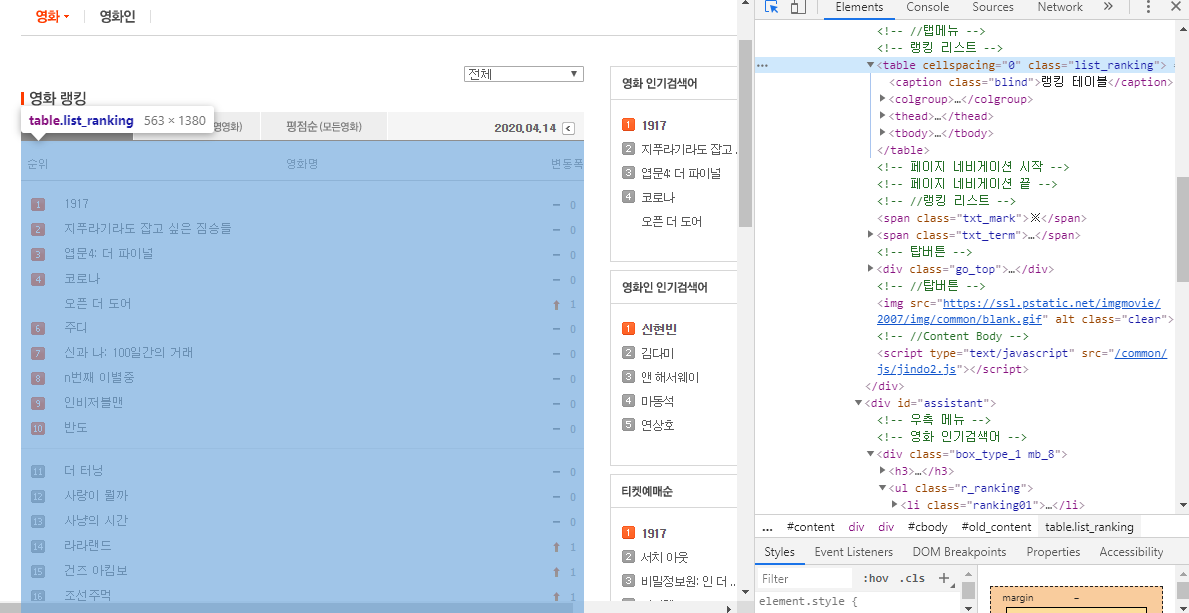Open the 영화 menu dropdown
The image size is (1189, 613).
[x=53, y=16]
